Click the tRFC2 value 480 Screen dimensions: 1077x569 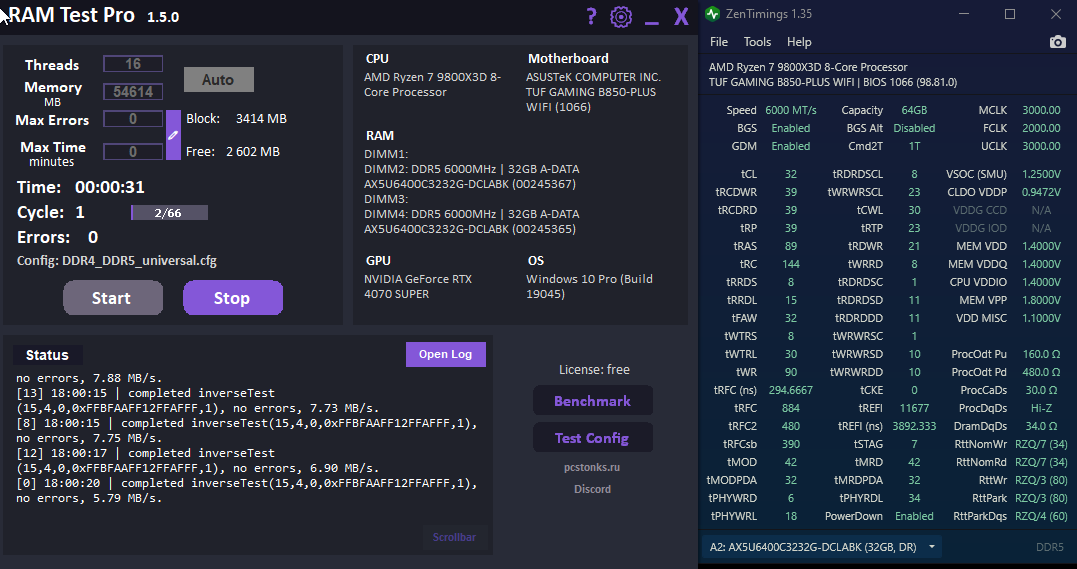(791, 425)
